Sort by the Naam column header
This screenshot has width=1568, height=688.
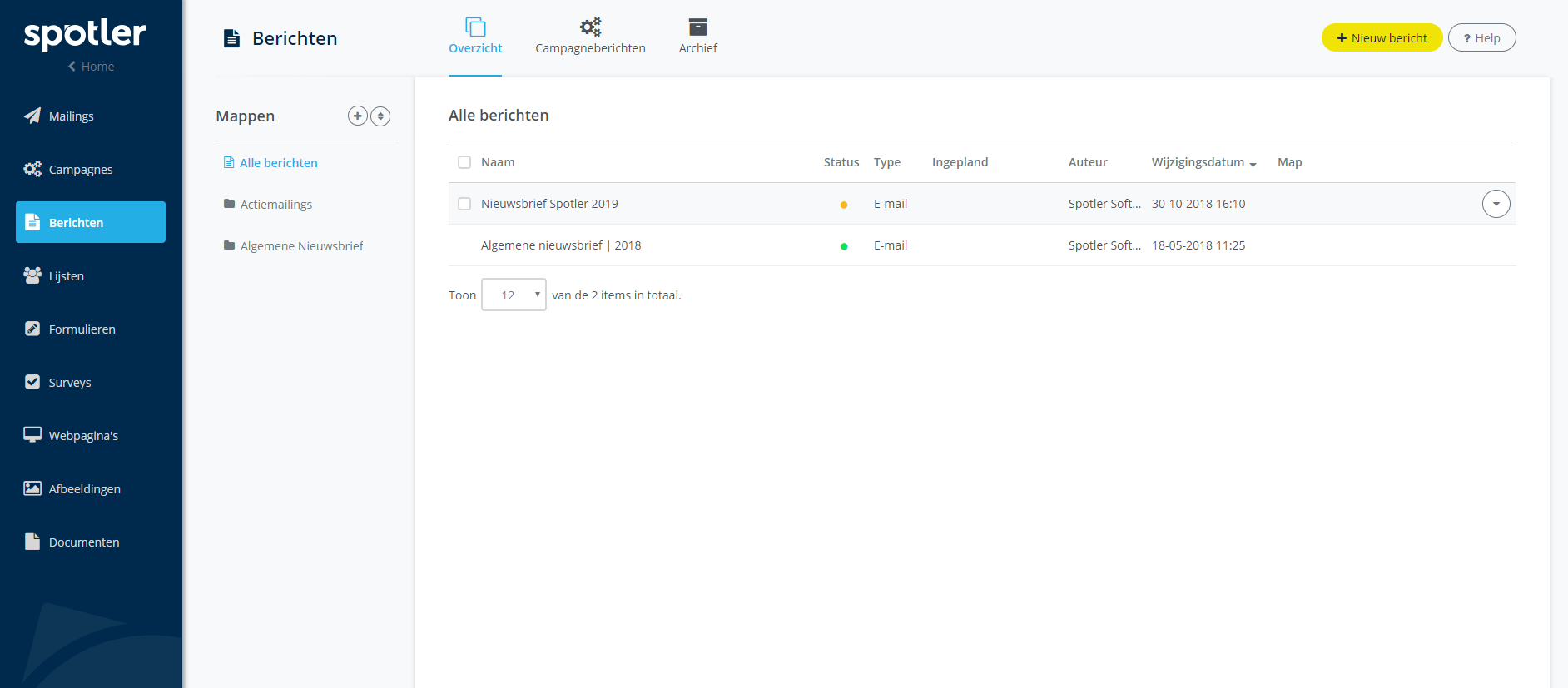click(498, 162)
